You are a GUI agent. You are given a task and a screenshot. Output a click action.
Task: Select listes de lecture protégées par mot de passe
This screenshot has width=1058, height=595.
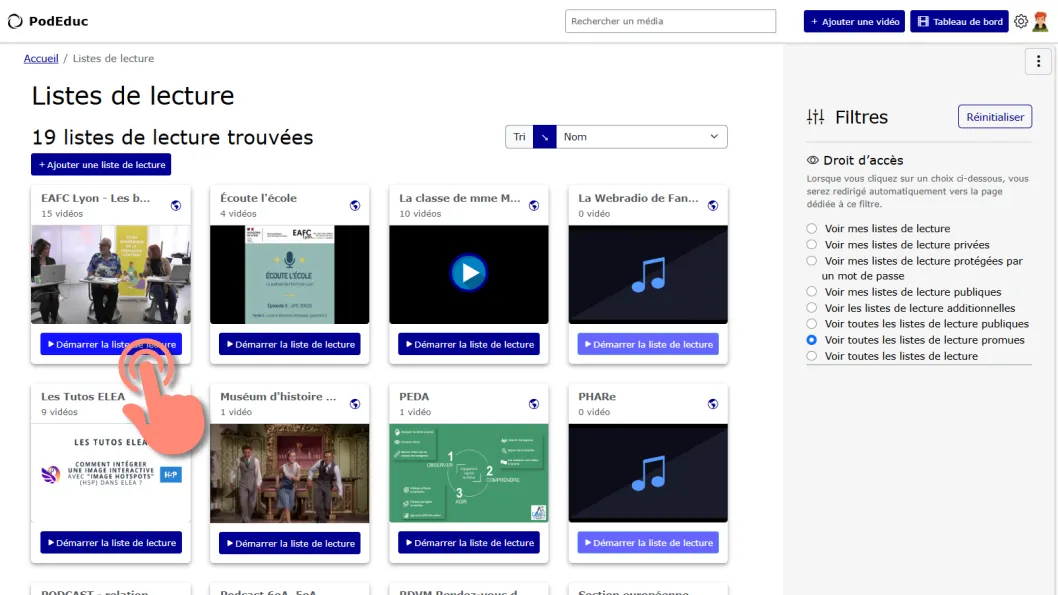click(812, 261)
